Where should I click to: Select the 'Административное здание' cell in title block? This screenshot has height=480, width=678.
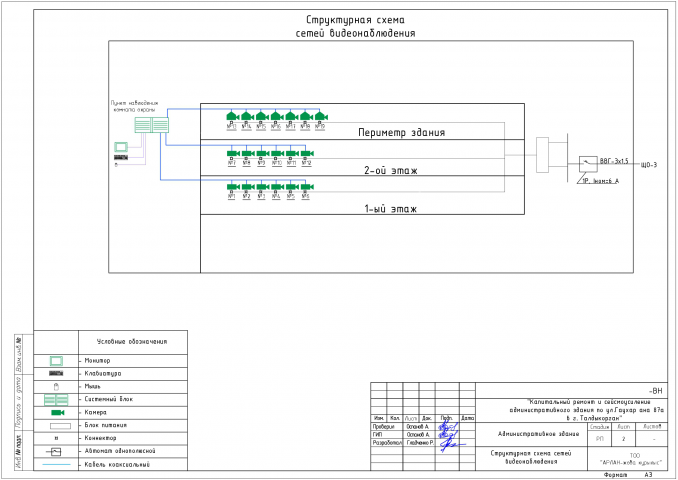(538, 434)
